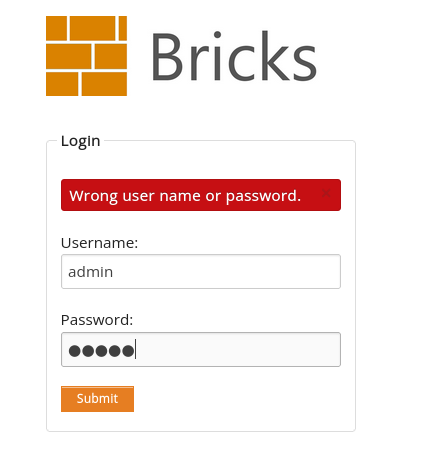
Task: Click the middle-right brick in logo
Action: pyautogui.click(x=111, y=56)
